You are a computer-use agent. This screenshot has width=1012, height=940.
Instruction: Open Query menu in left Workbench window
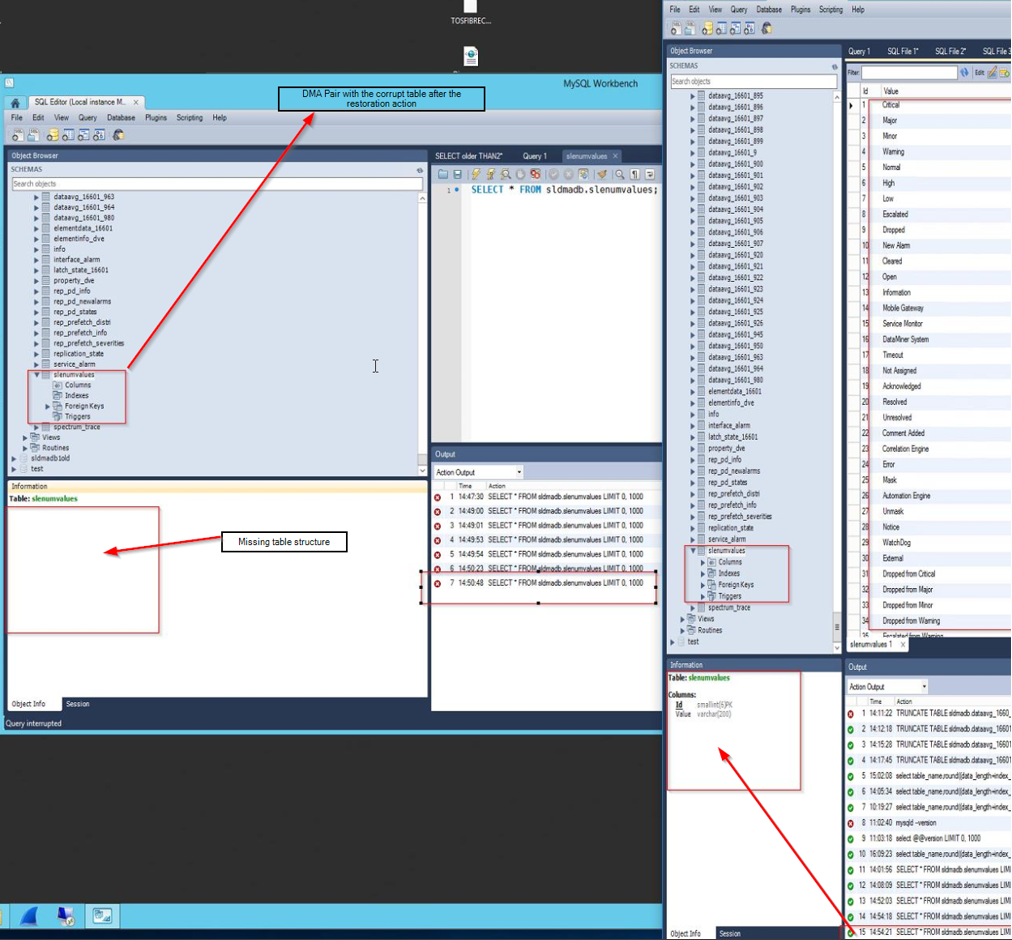click(88, 118)
